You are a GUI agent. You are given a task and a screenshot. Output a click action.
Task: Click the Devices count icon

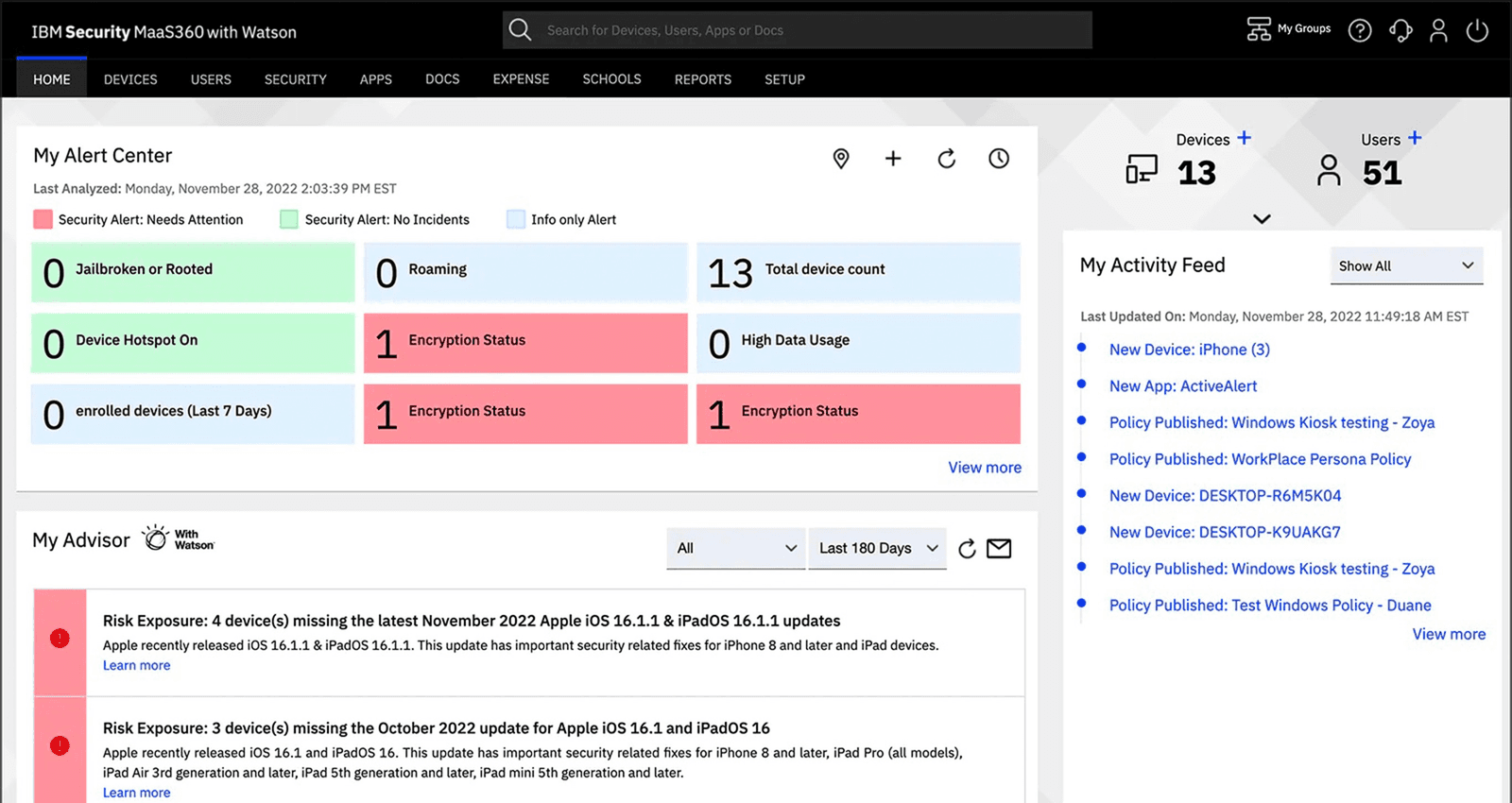tap(1142, 170)
